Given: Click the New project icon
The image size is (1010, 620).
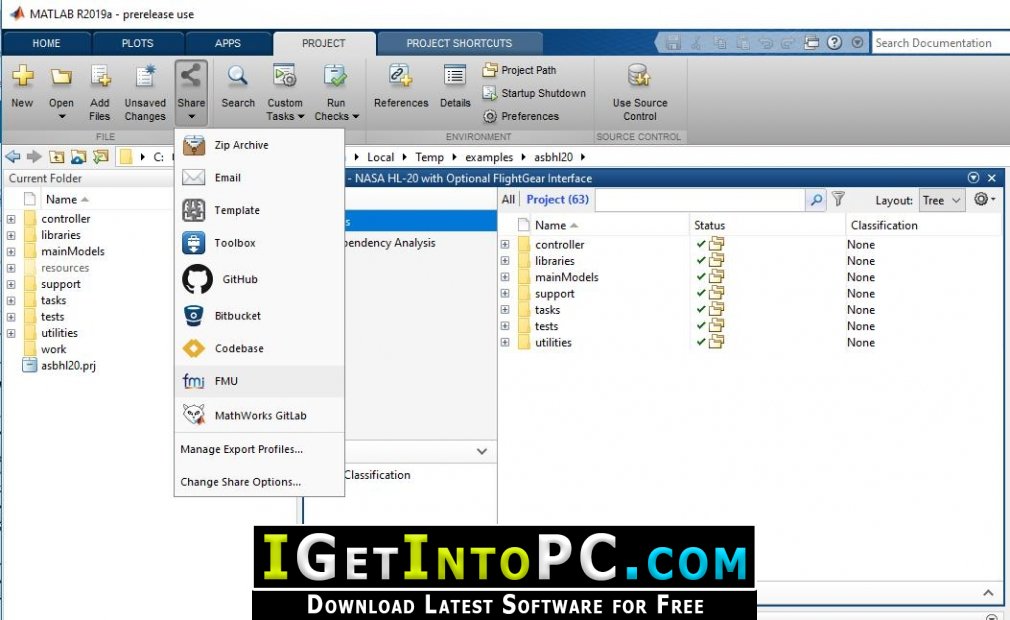Looking at the screenshot, I should pos(22,77).
